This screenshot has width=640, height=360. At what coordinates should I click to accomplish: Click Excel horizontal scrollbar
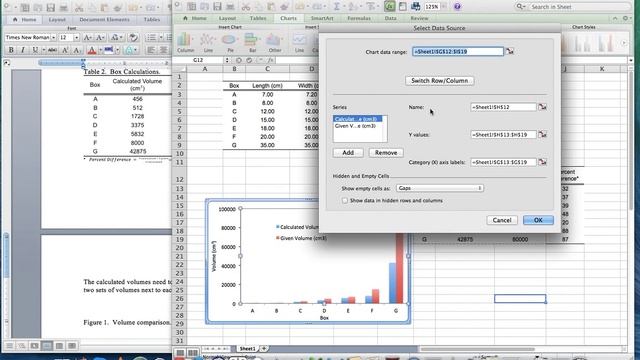pyautogui.click(x=478, y=349)
